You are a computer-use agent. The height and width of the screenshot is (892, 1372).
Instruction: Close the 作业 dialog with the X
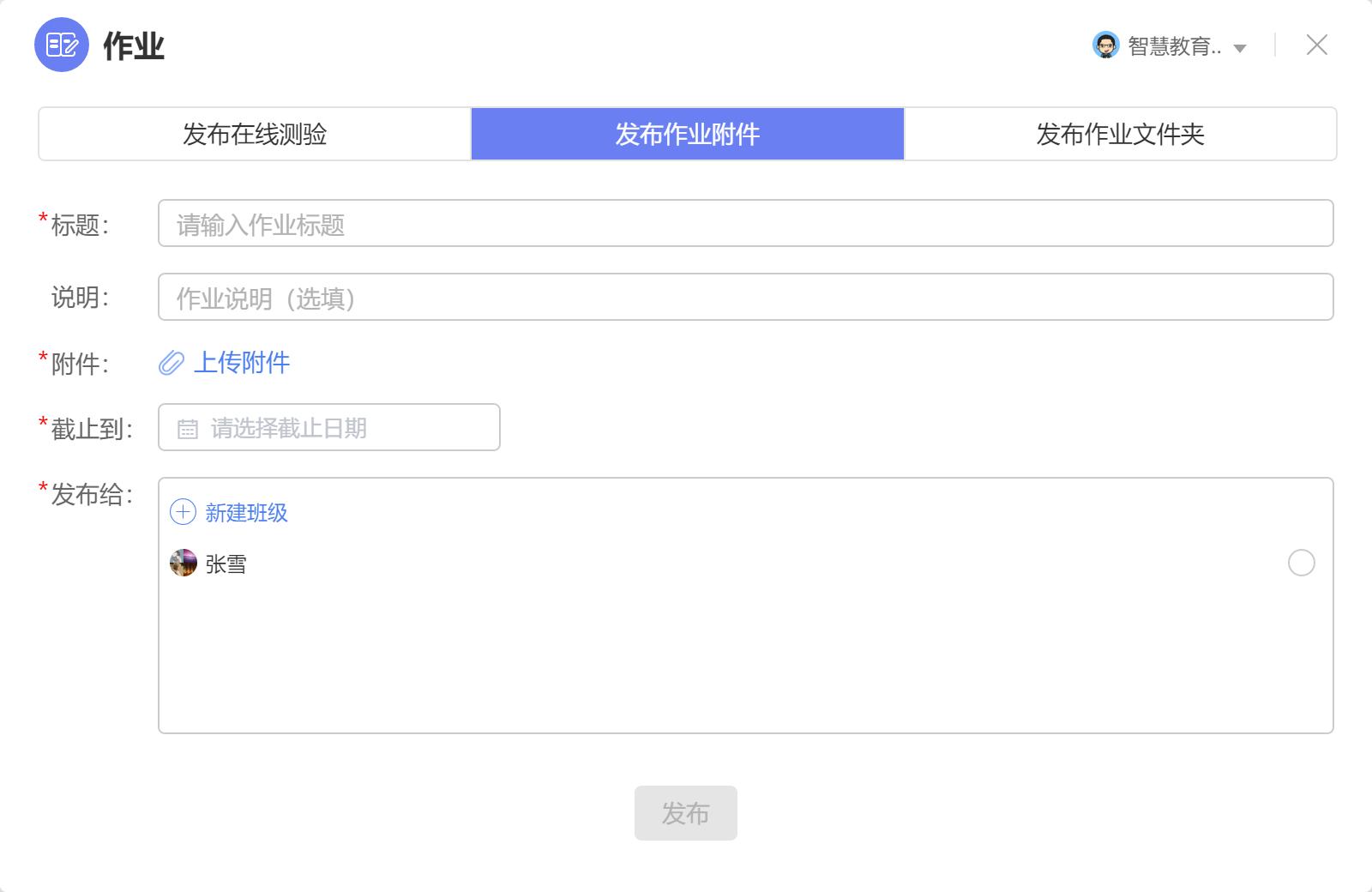coord(1317,47)
